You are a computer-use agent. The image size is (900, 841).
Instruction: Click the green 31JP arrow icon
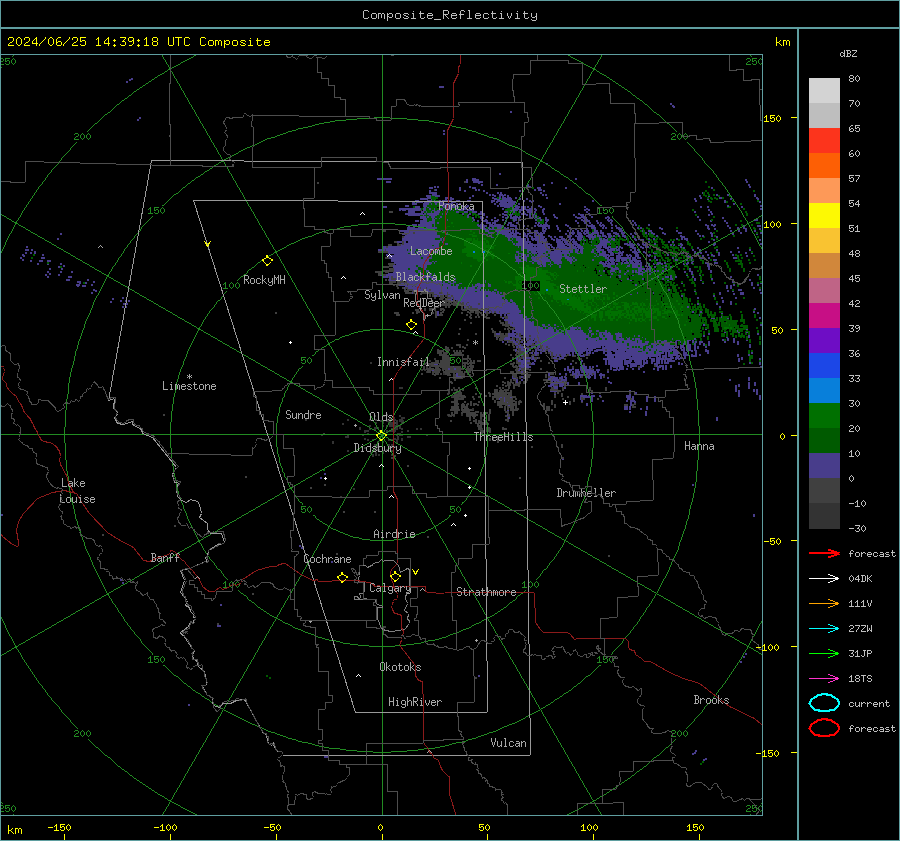click(x=824, y=653)
